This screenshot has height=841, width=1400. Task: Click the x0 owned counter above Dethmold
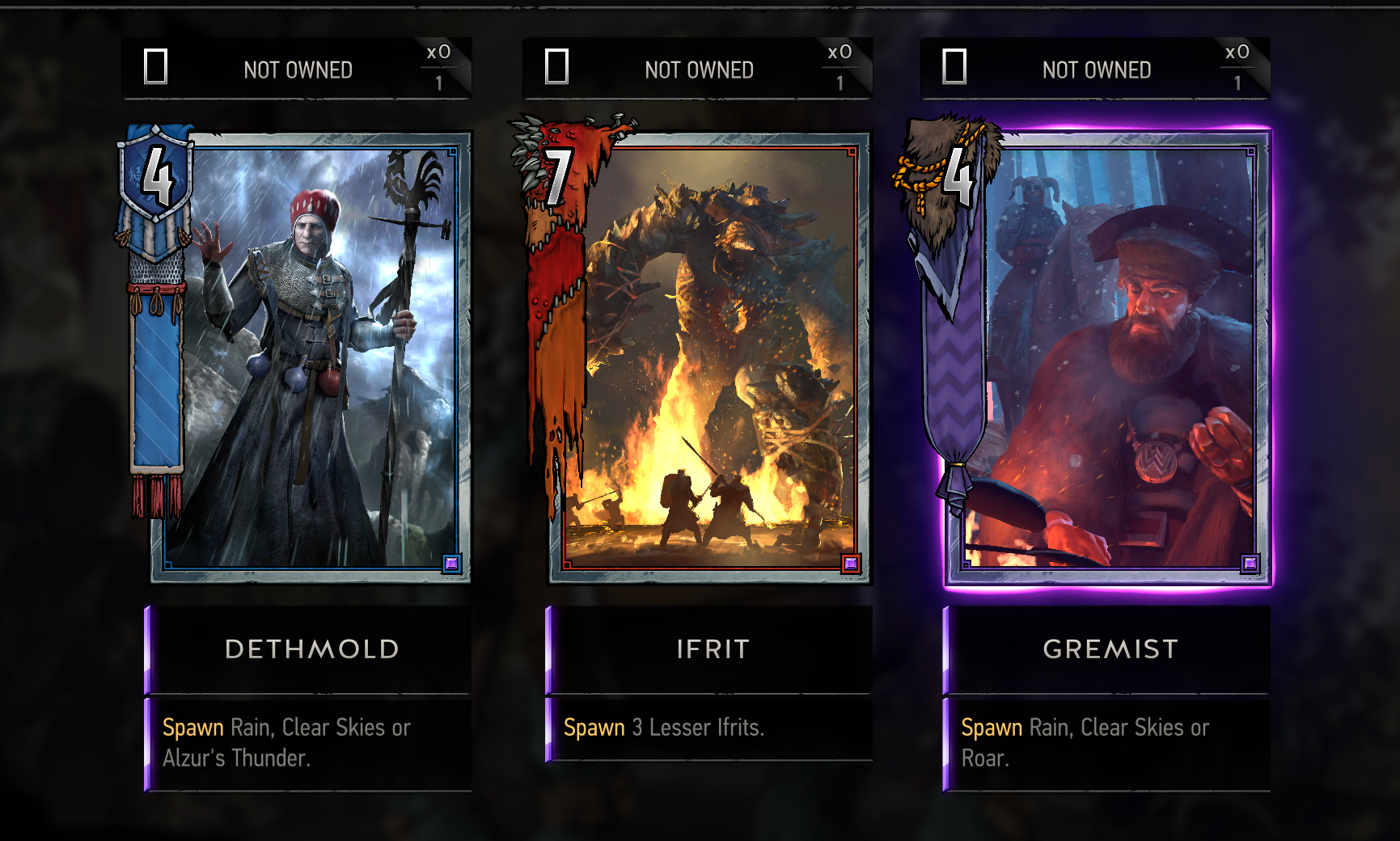[x=438, y=53]
